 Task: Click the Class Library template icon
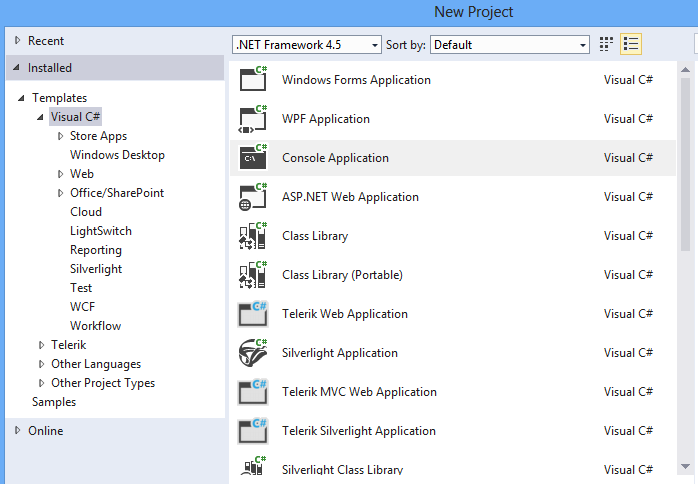253,236
